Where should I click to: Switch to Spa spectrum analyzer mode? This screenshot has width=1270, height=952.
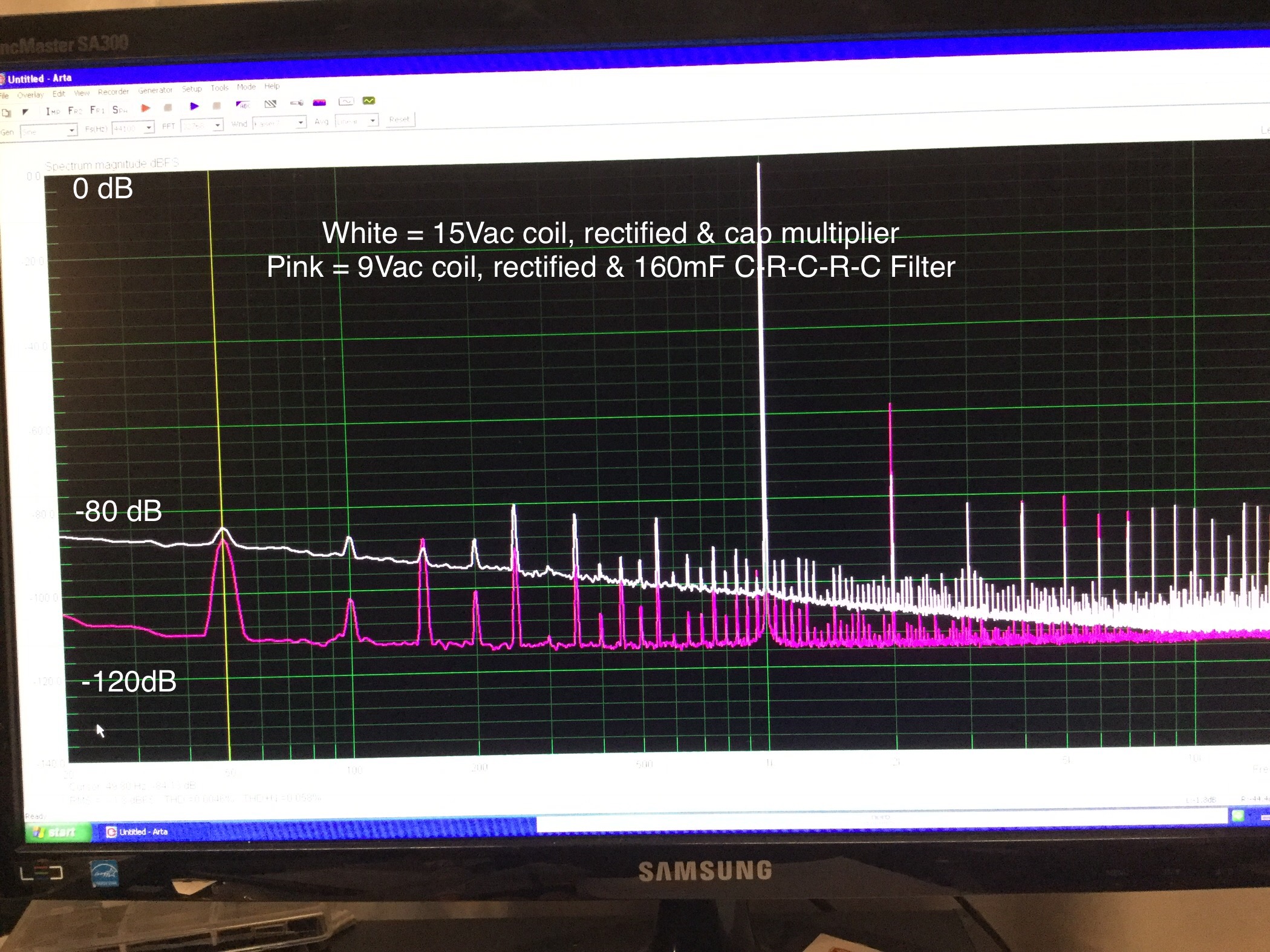[x=120, y=109]
